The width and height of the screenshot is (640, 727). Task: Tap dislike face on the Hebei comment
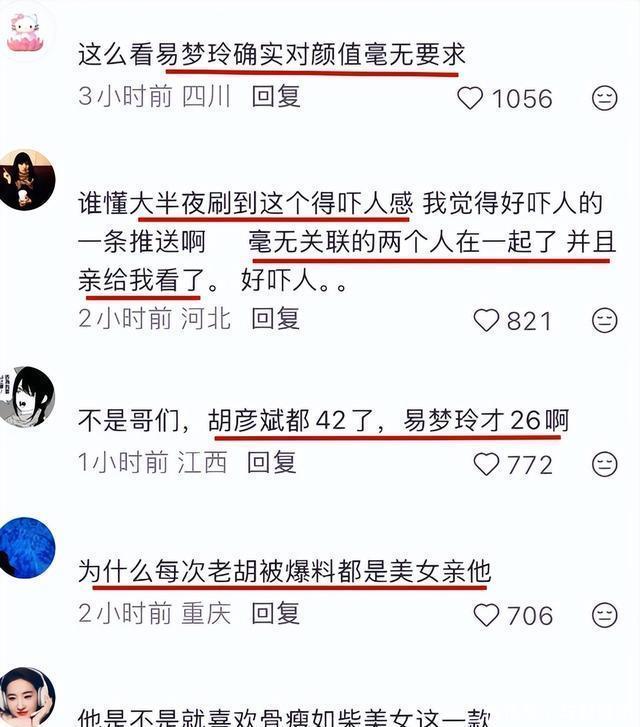604,320
